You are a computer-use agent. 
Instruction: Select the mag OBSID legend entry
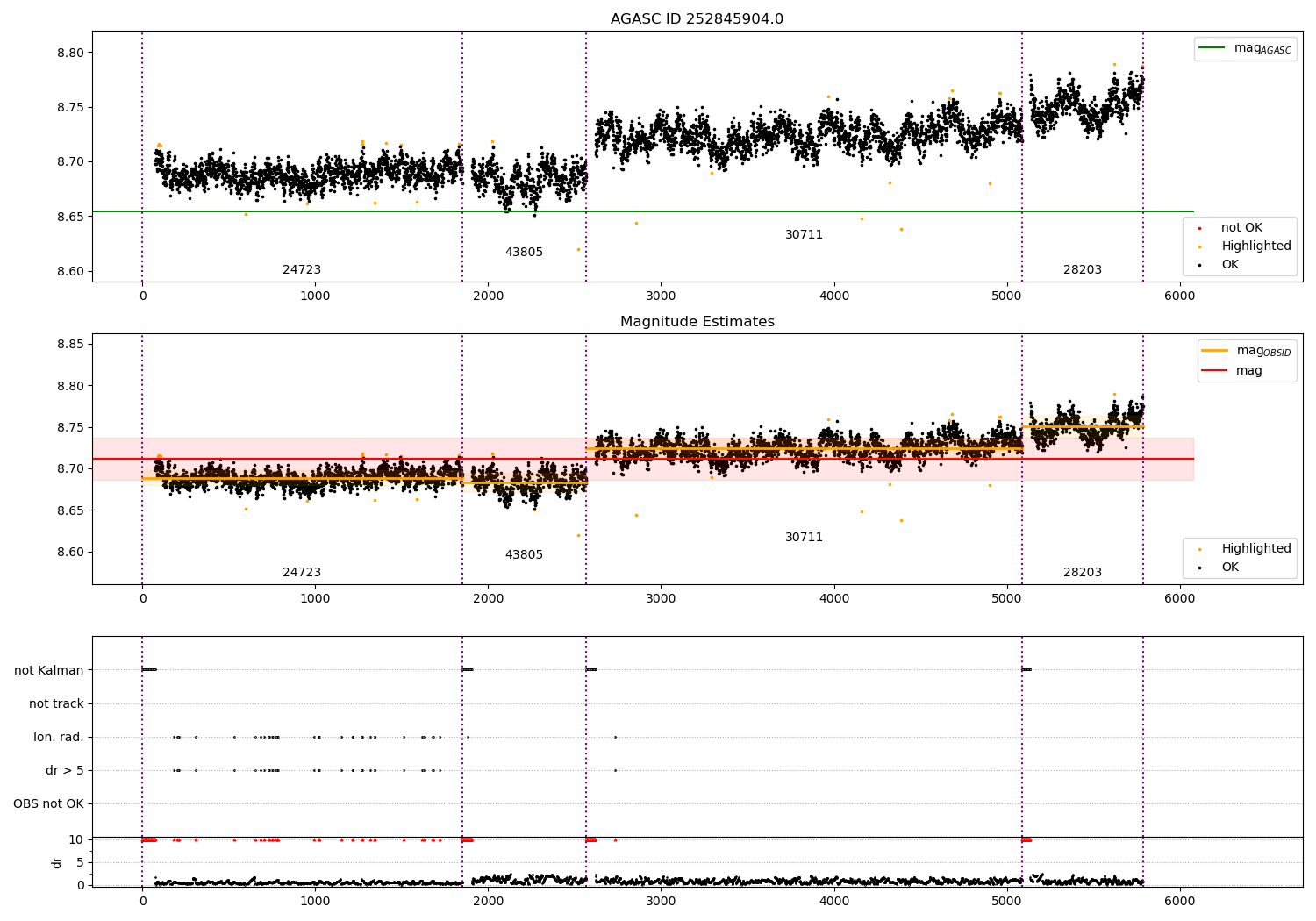pos(1246,351)
